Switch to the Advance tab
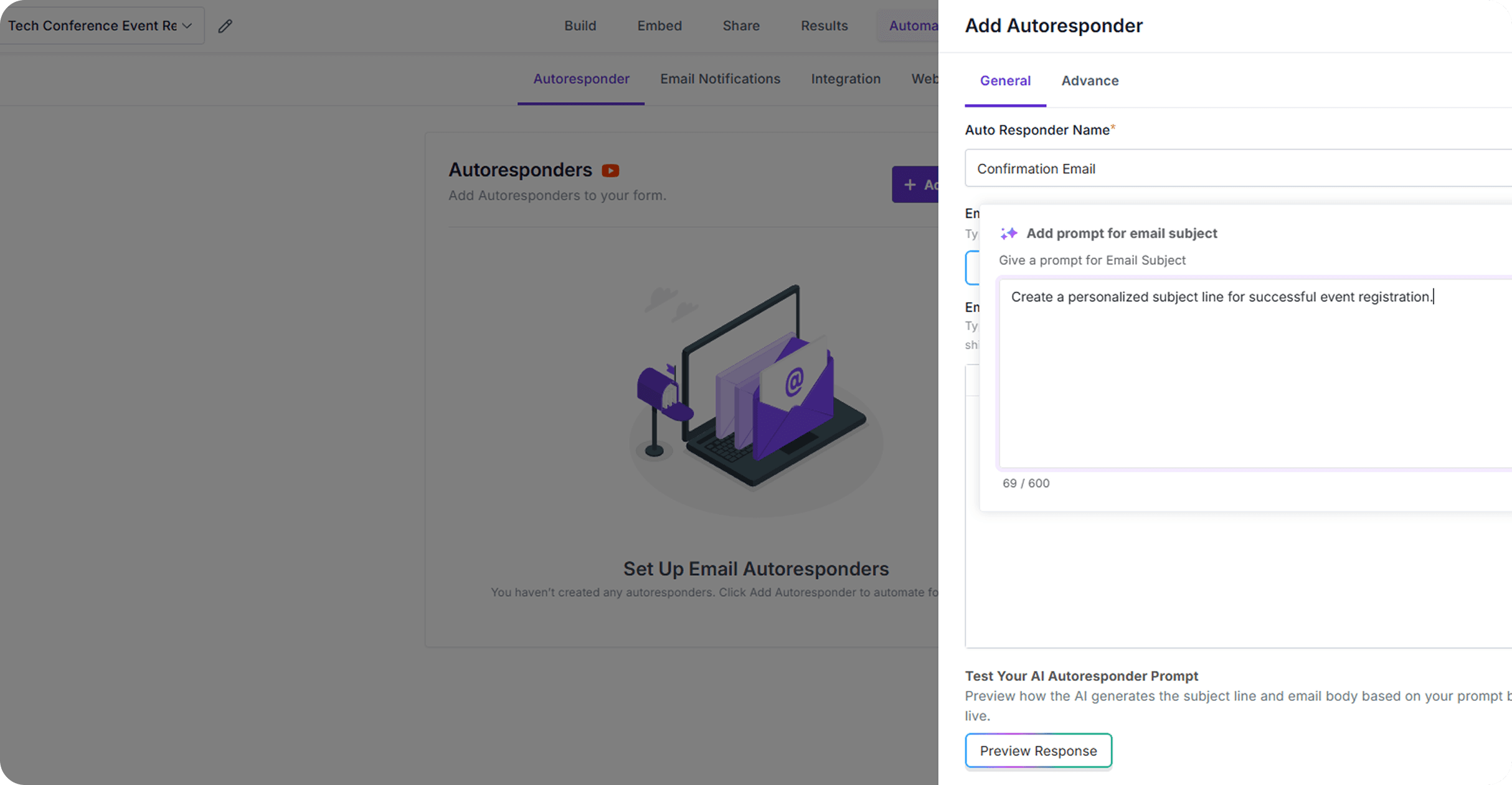Image resolution: width=1512 pixels, height=785 pixels. [x=1090, y=81]
